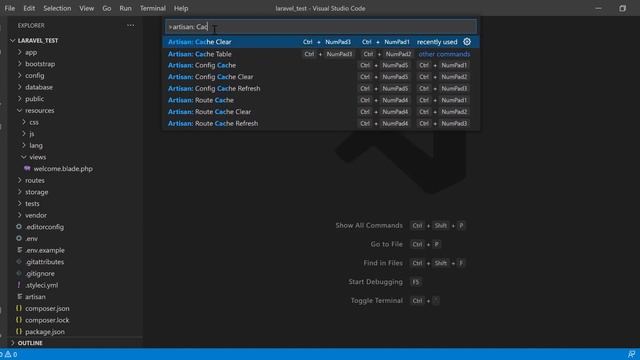Expand the config folder

(x=20, y=76)
